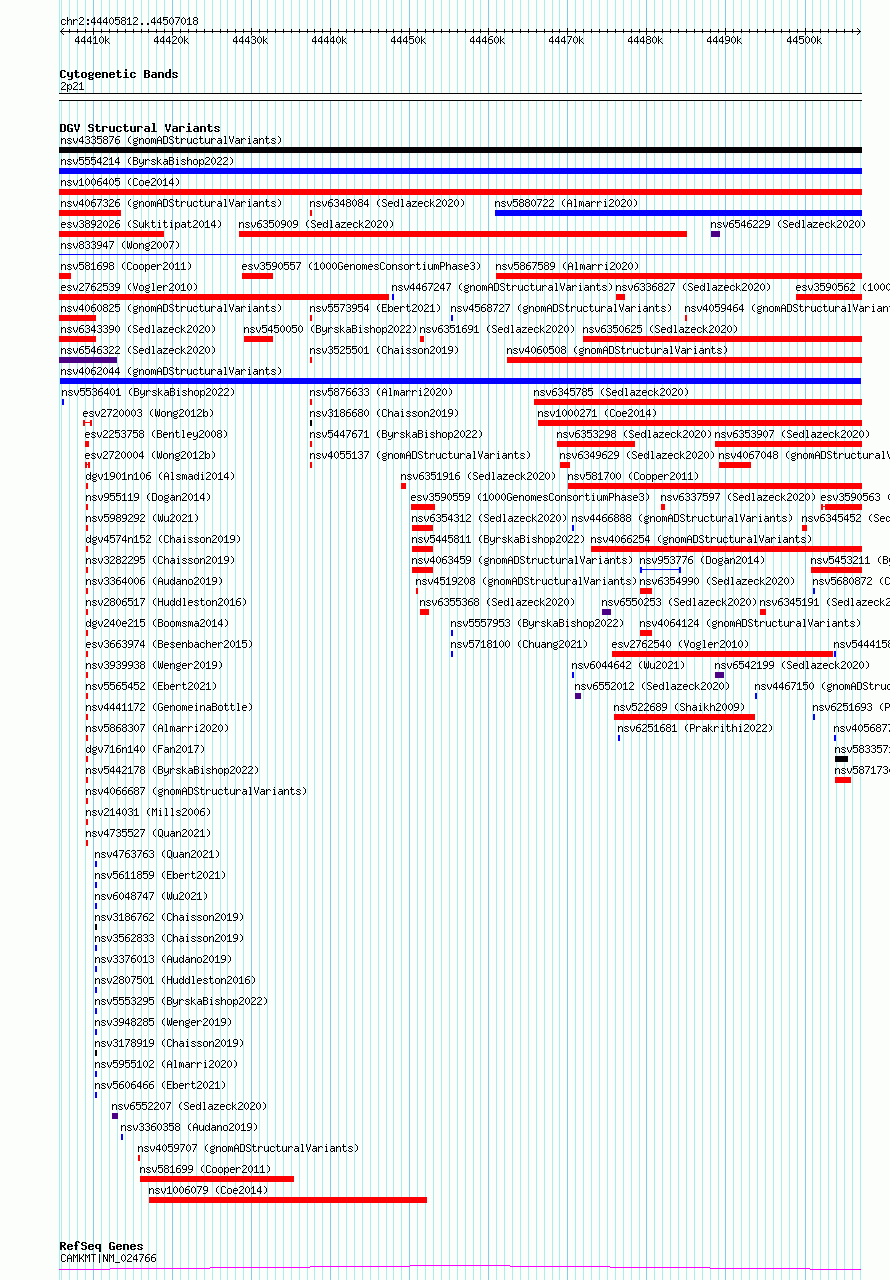The height and width of the screenshot is (1280, 890).
Task: Click the nsv5876633 (Almarri2020) label
Action: (x=381, y=392)
